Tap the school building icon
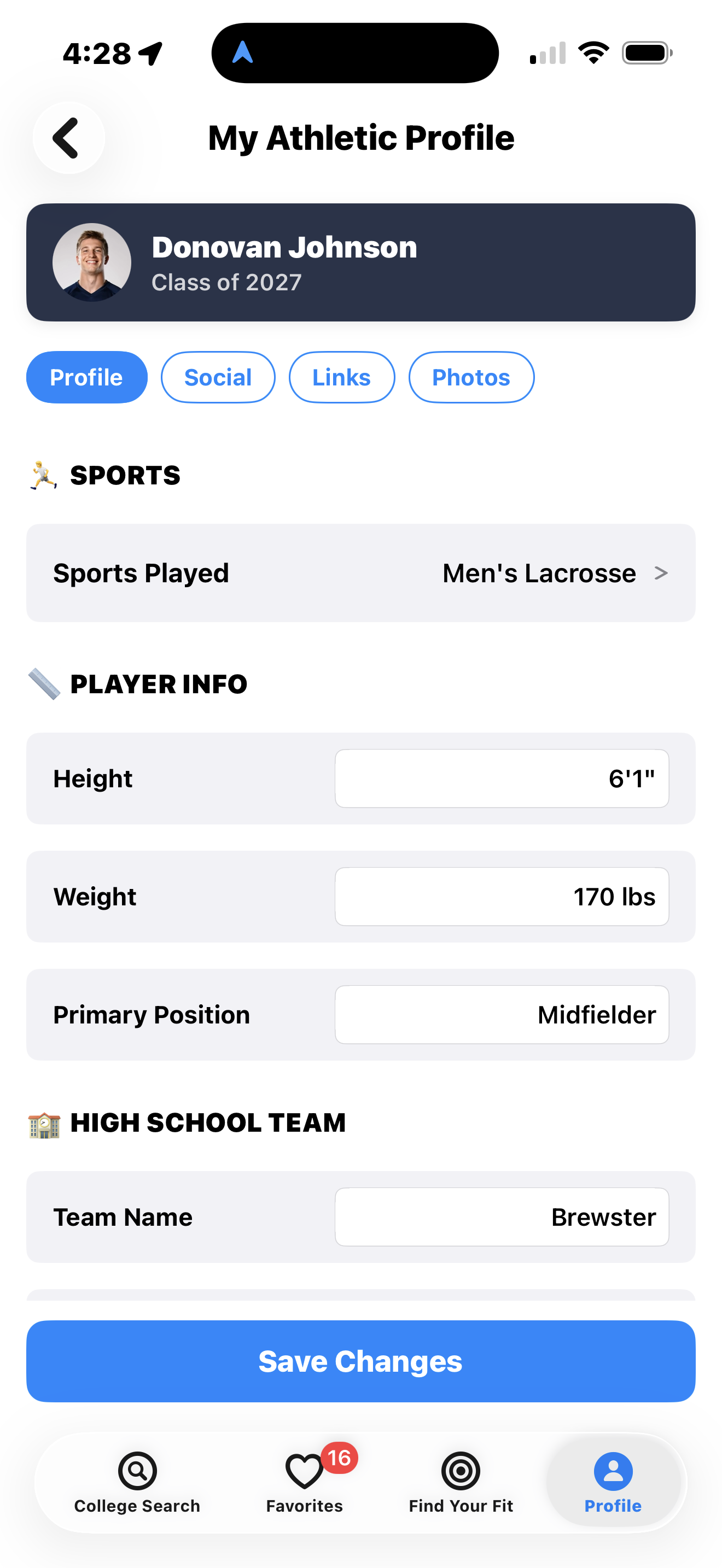Viewport: 722px width, 1568px height. (x=44, y=1124)
